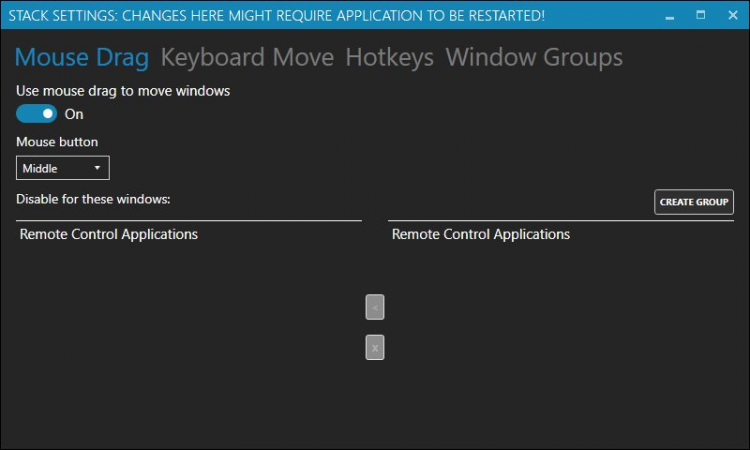Click the "Mouse button" label

(57, 142)
